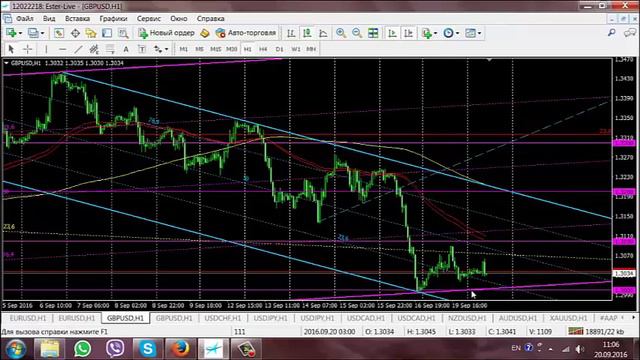Open the Справка menu

(211, 18)
